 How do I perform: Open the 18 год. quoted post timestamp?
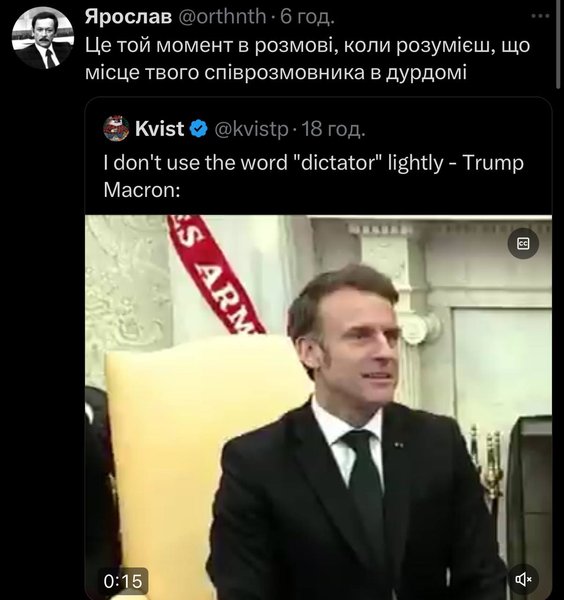(333, 129)
